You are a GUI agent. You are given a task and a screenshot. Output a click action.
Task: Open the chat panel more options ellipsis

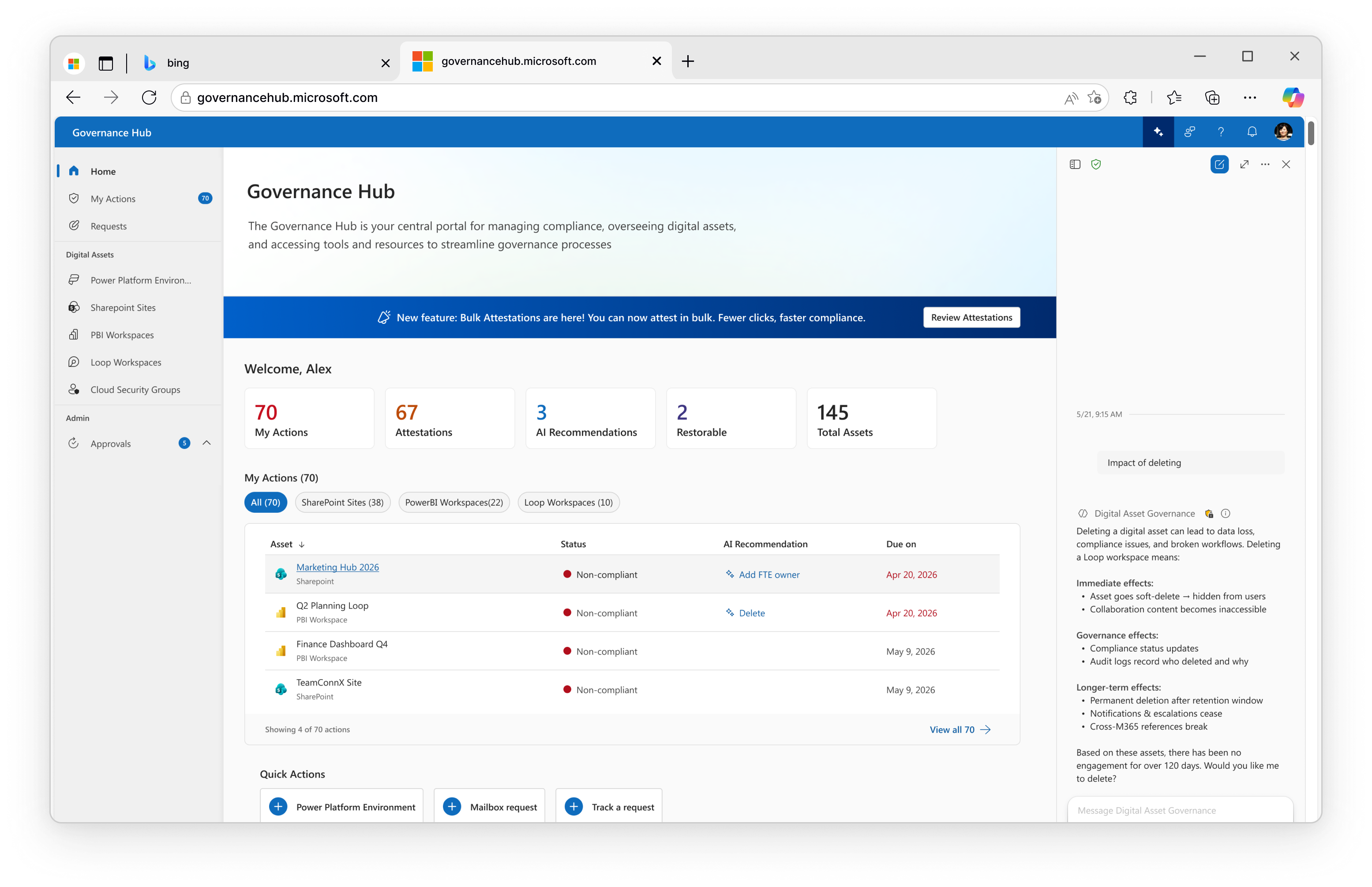pos(1265,165)
